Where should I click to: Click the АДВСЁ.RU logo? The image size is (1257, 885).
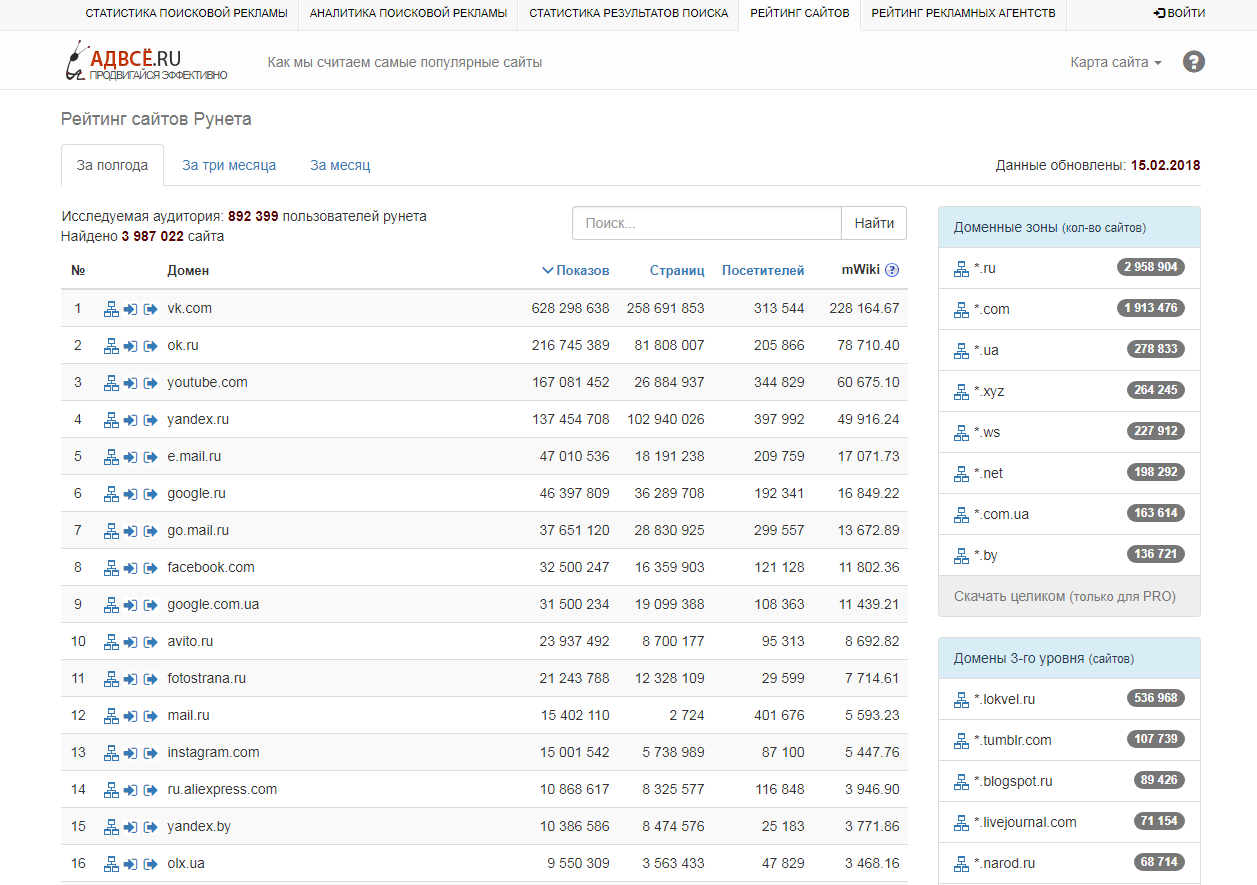point(146,62)
